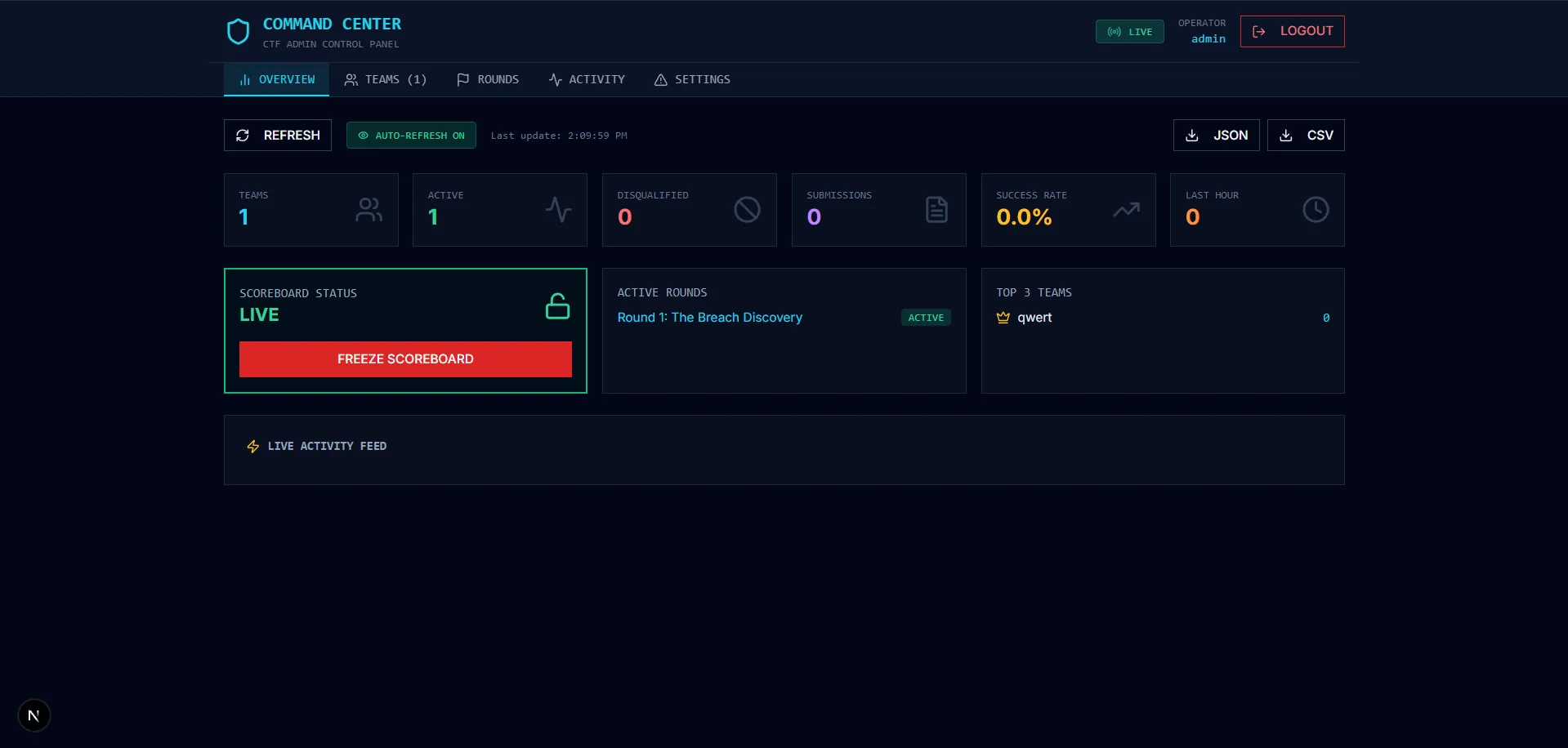Freeze the scoreboard
Viewport: 1568px width, 748px height.
[x=405, y=359]
